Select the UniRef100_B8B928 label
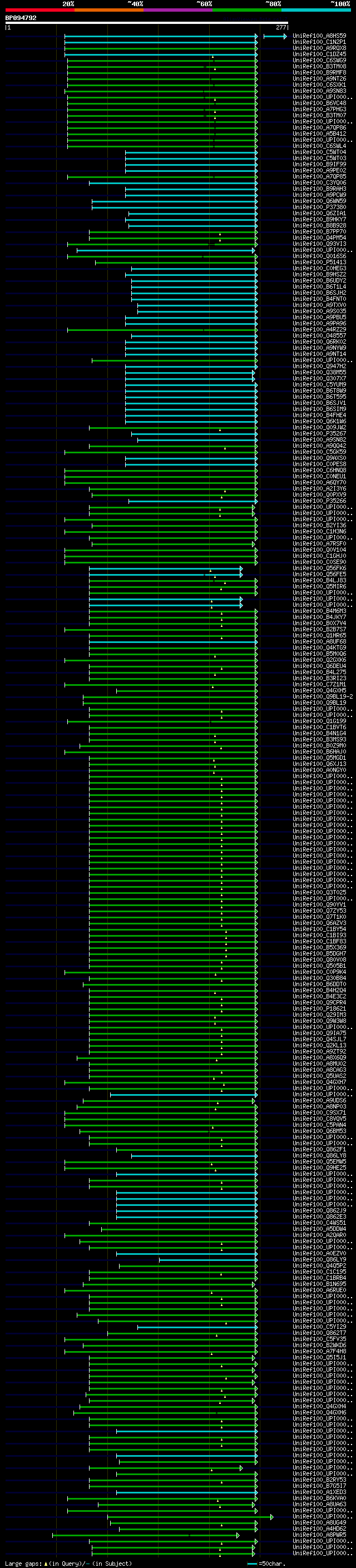Viewport: 356px width, 1568px height. [319, 226]
